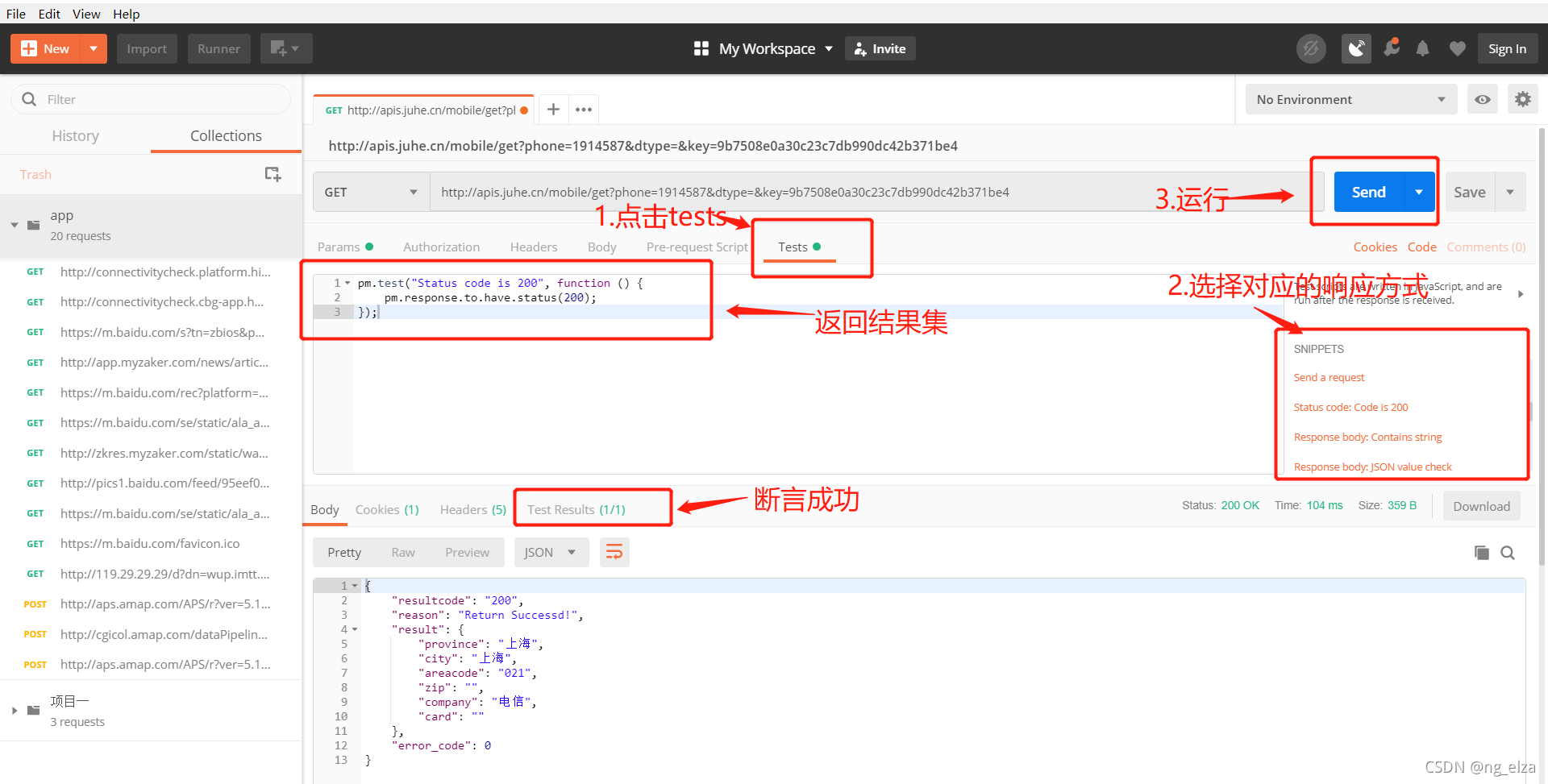Add a new request tab with plus icon
1548x784 pixels.
[553, 110]
